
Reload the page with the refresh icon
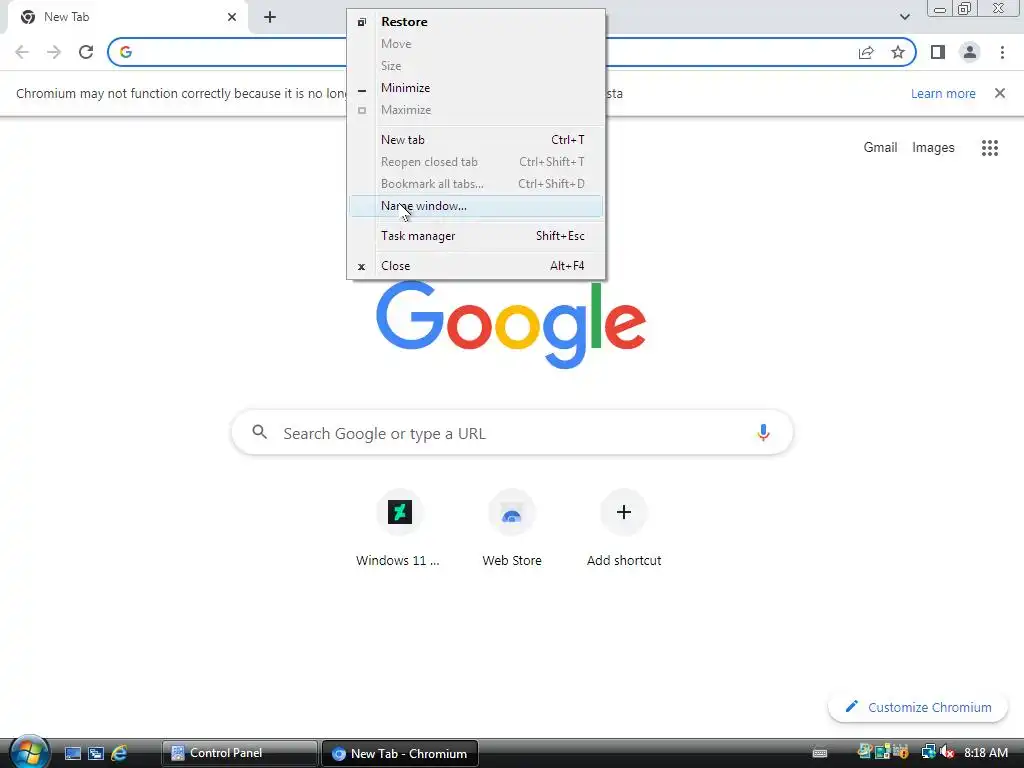86,52
